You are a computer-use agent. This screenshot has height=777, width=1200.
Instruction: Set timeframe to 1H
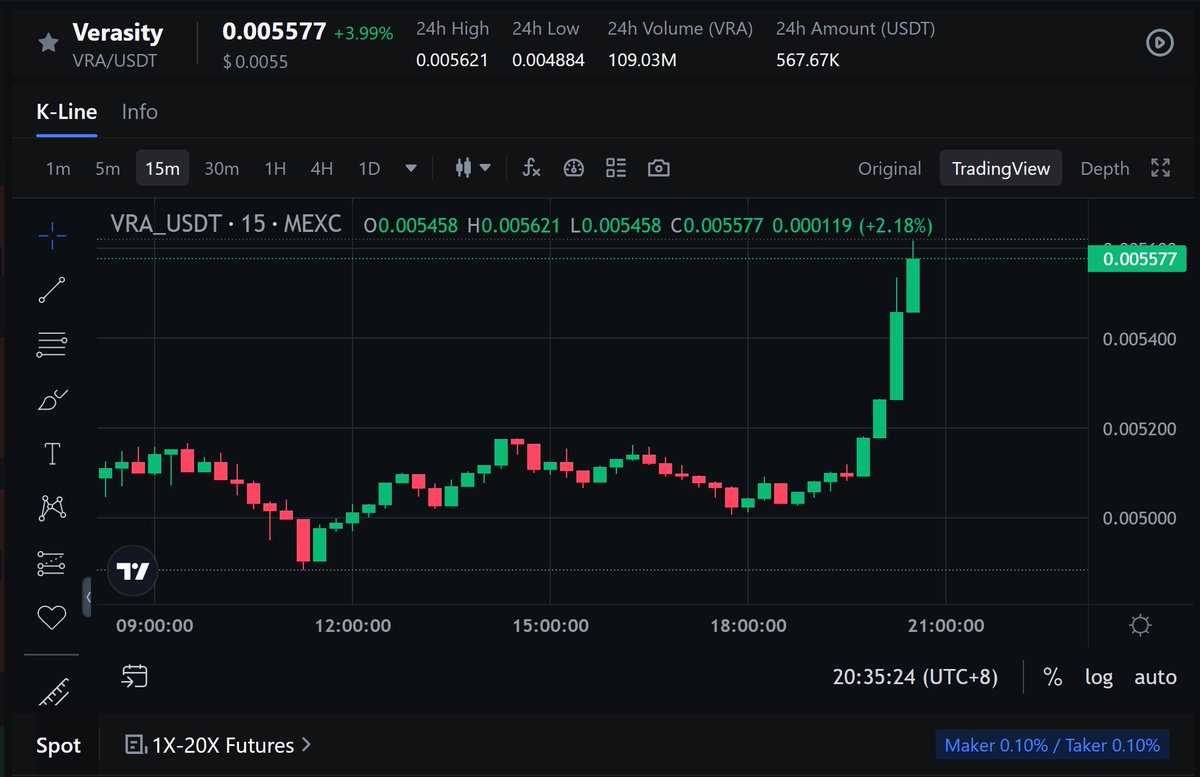tap(275, 169)
